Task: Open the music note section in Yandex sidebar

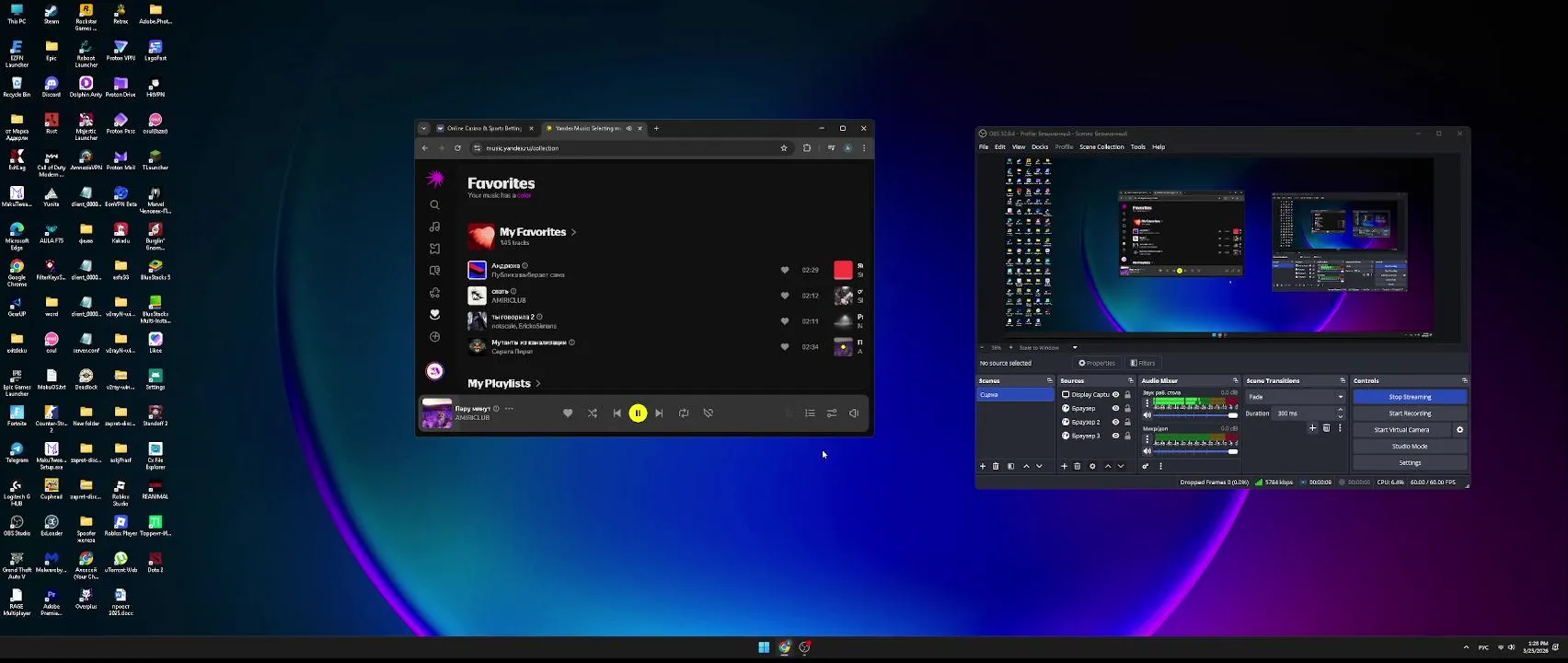Action: (x=435, y=227)
